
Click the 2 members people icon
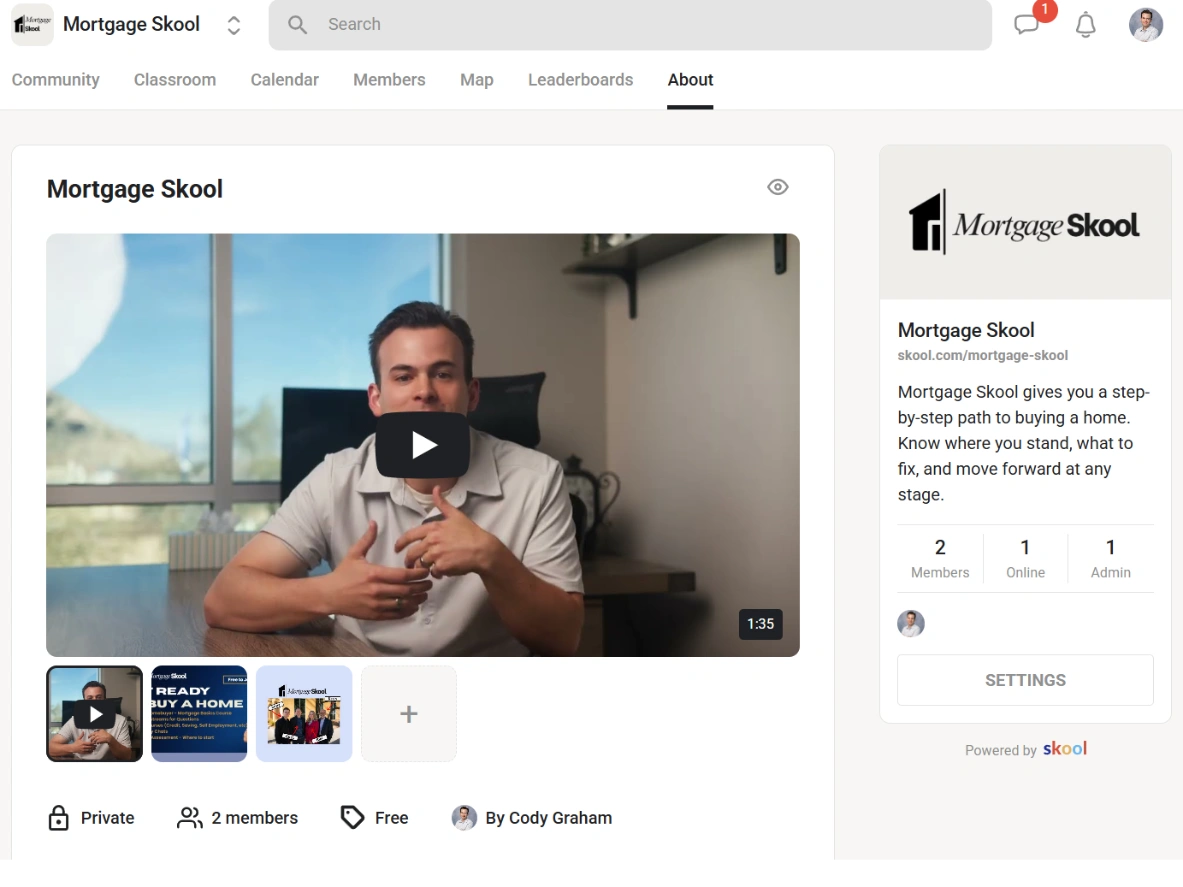pyautogui.click(x=189, y=818)
